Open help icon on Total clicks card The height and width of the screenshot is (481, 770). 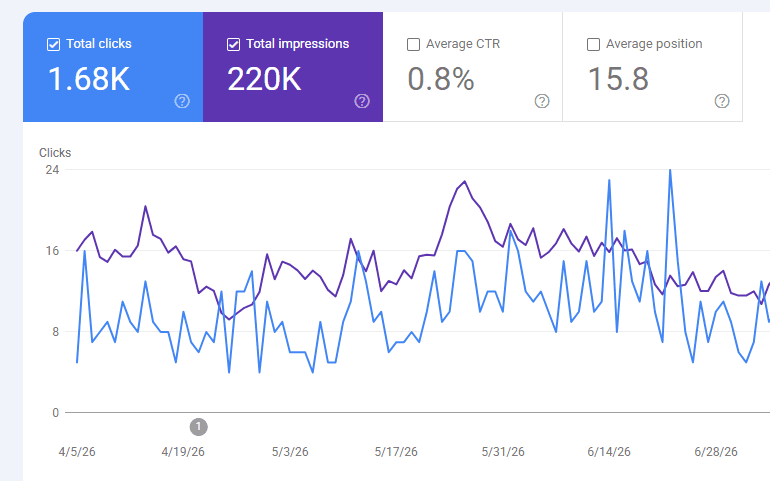(x=182, y=101)
